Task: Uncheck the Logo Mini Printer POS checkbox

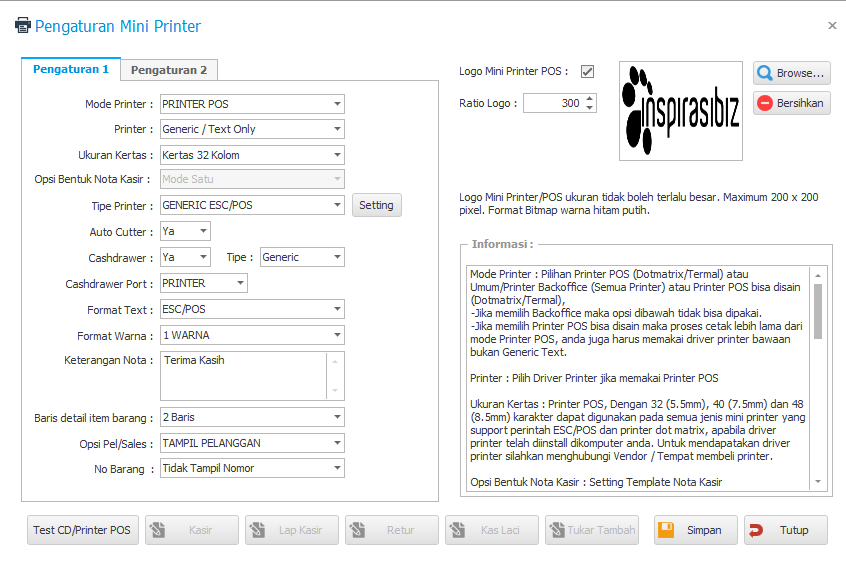Action: (x=587, y=72)
